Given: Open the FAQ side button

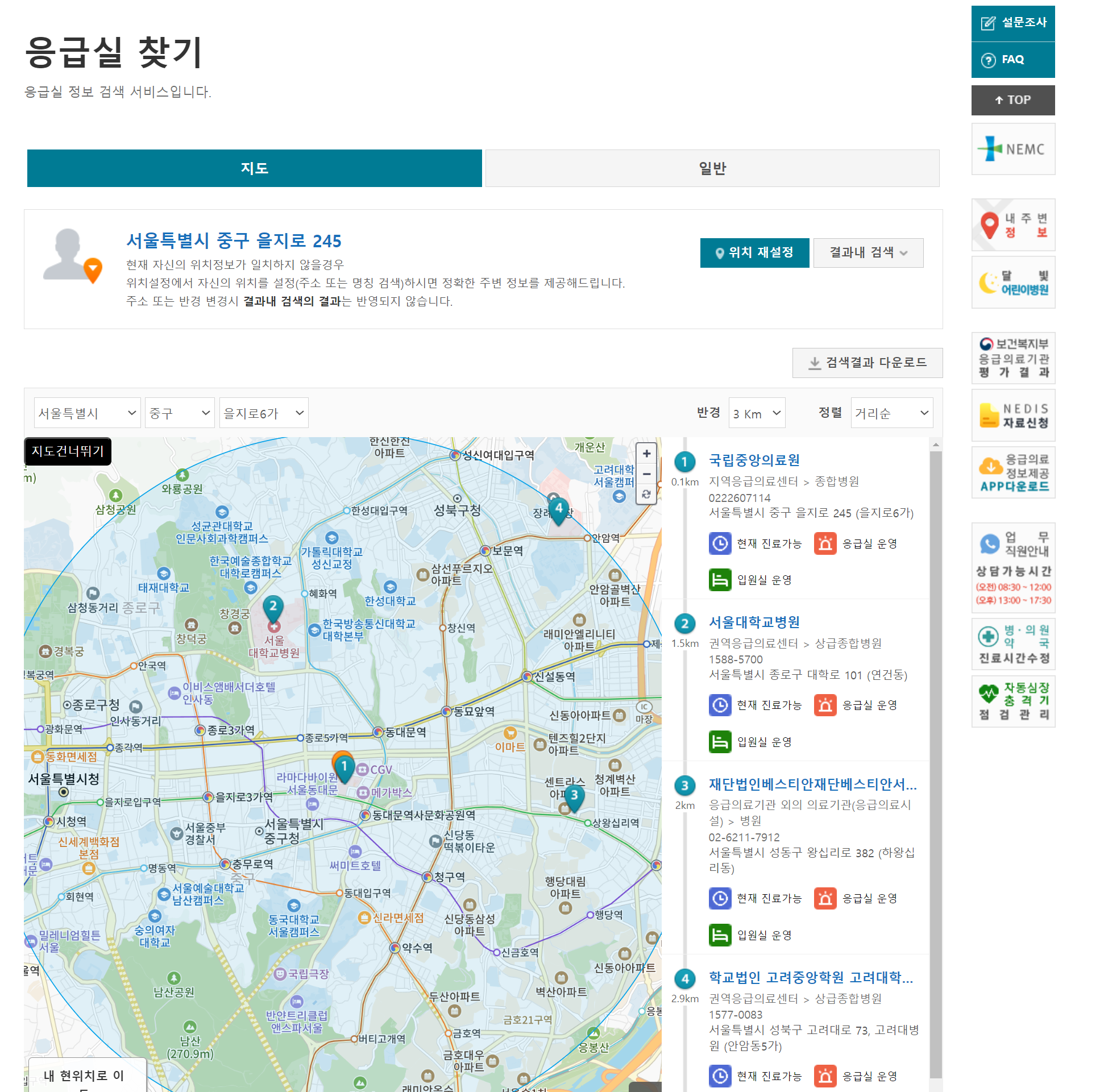Looking at the screenshot, I should 1013,60.
